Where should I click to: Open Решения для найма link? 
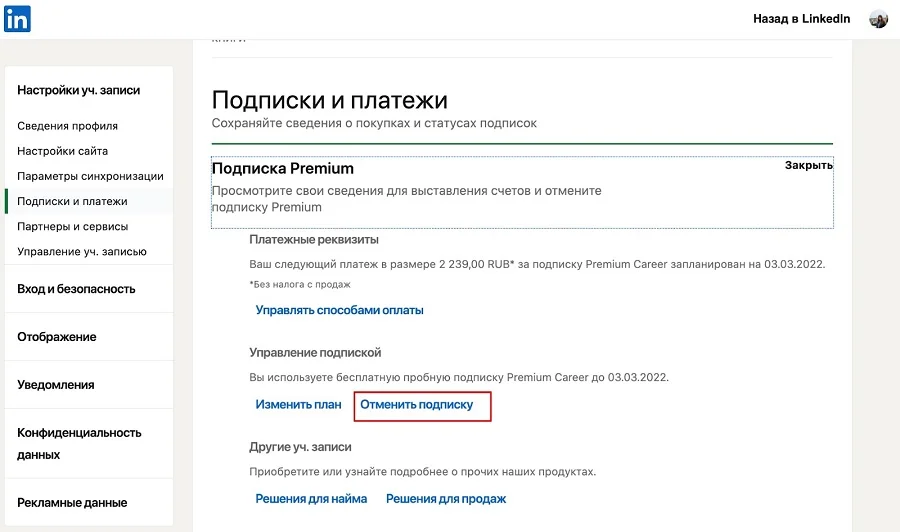click(311, 499)
